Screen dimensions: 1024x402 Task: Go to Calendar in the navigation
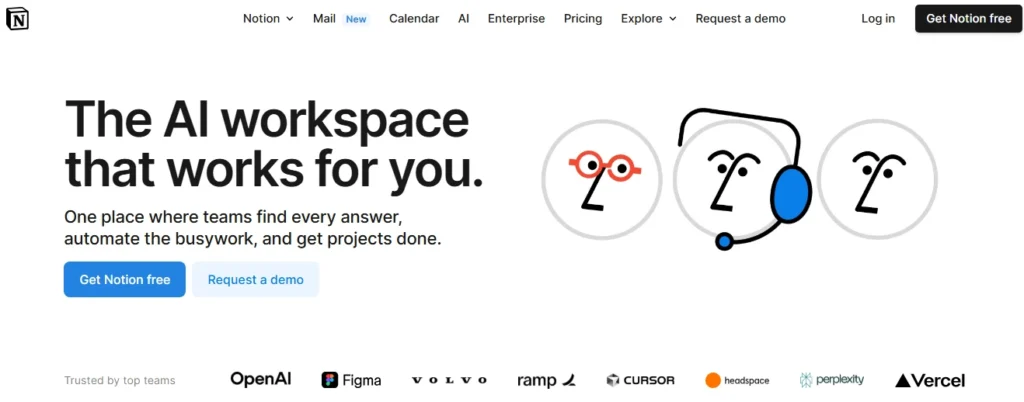click(x=414, y=19)
